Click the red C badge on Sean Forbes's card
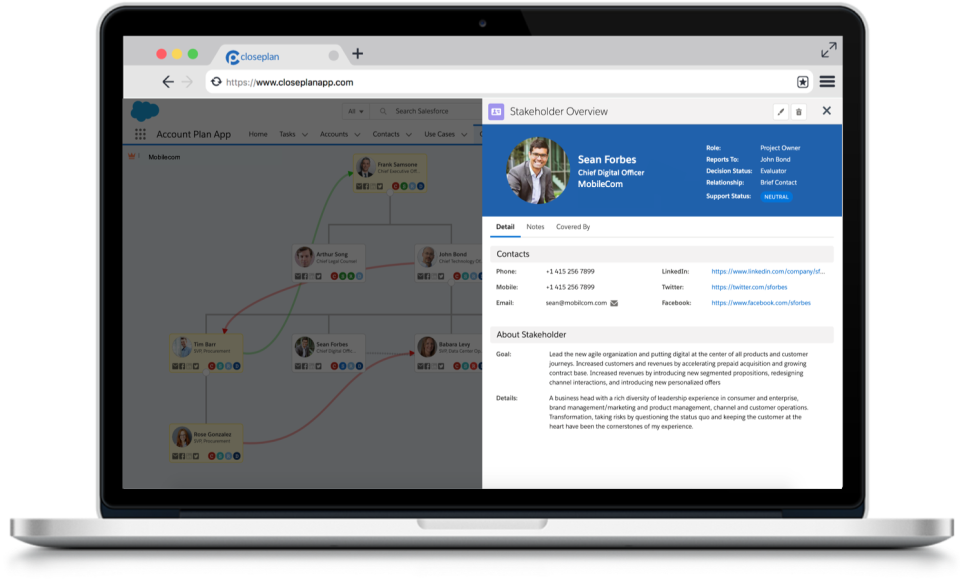Screen dimensions: 960x580 coord(334,366)
